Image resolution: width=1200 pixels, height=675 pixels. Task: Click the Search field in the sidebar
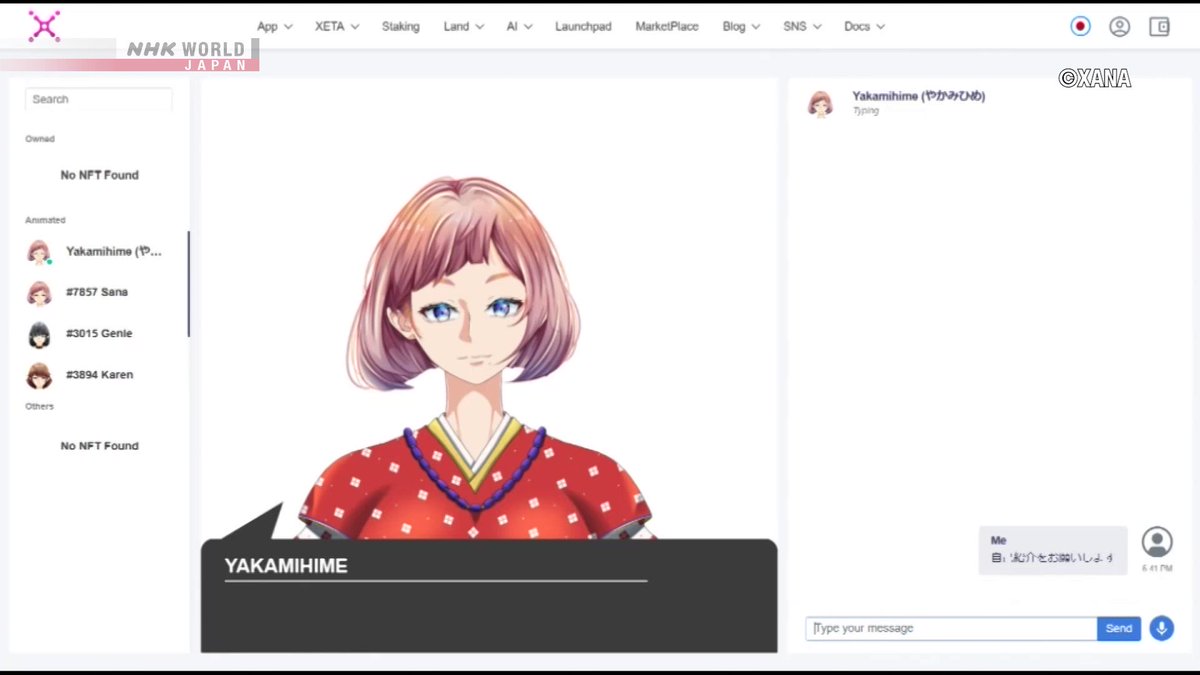tap(97, 99)
